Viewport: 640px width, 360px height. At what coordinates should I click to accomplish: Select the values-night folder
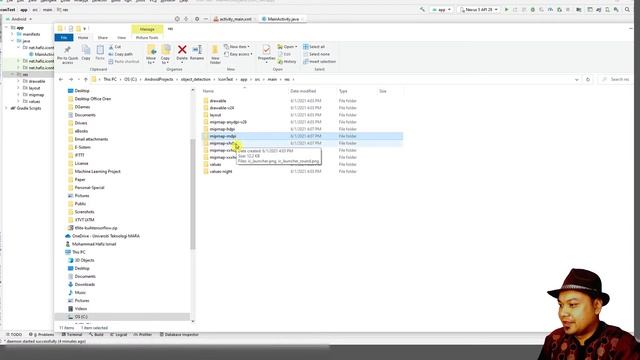(x=221, y=171)
